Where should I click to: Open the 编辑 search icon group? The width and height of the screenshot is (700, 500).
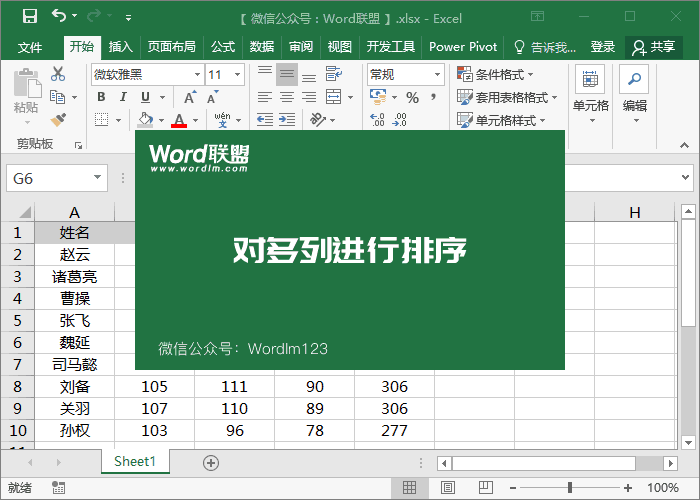[x=634, y=92]
